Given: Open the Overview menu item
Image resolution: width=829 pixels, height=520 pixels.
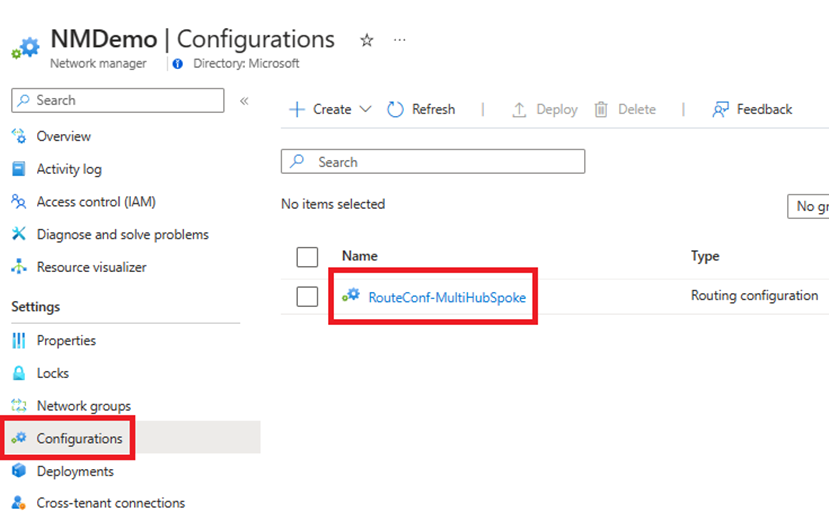Looking at the screenshot, I should (63, 136).
